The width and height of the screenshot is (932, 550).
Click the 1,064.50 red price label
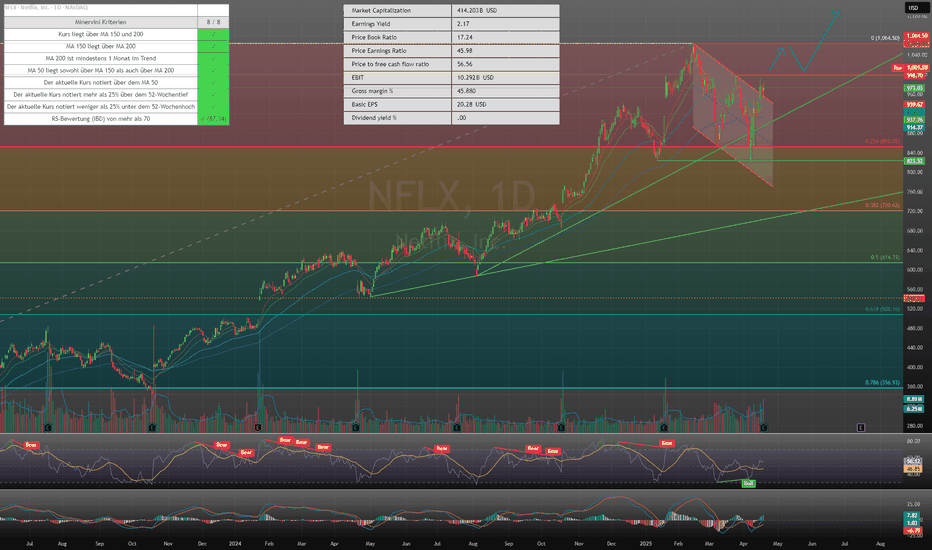916,36
